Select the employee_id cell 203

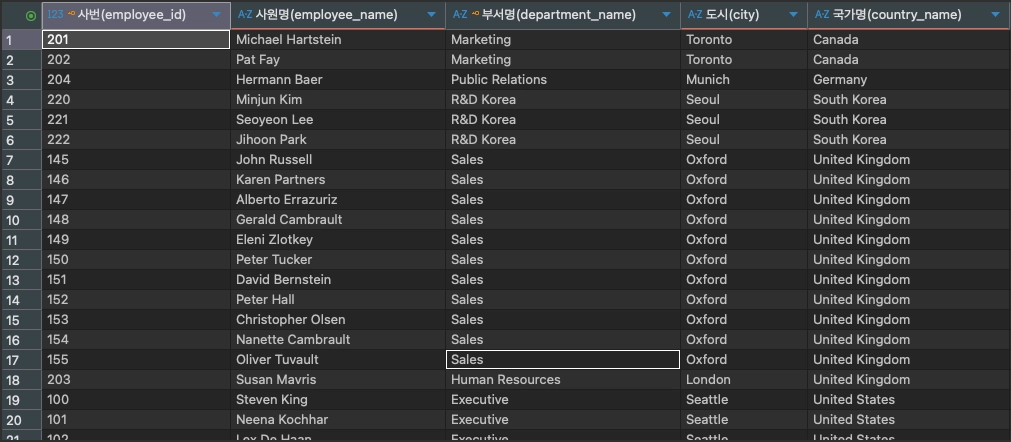(136, 380)
